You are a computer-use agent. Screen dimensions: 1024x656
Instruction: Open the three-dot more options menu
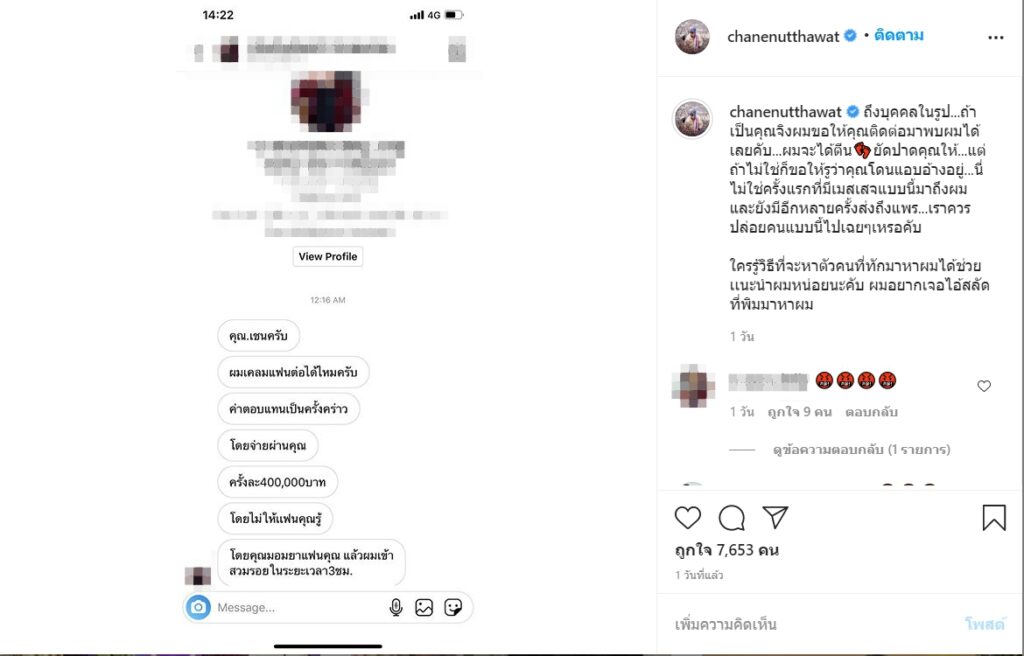(995, 37)
